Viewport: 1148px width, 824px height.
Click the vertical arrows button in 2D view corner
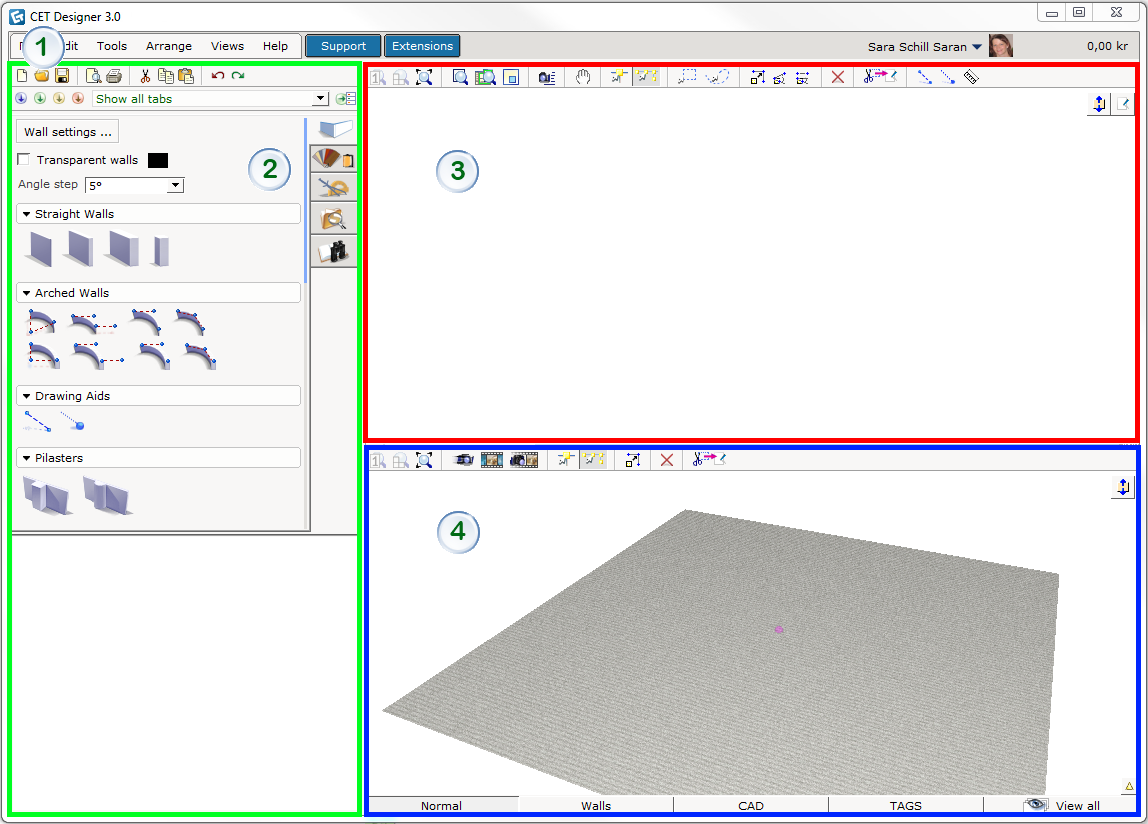1099,104
